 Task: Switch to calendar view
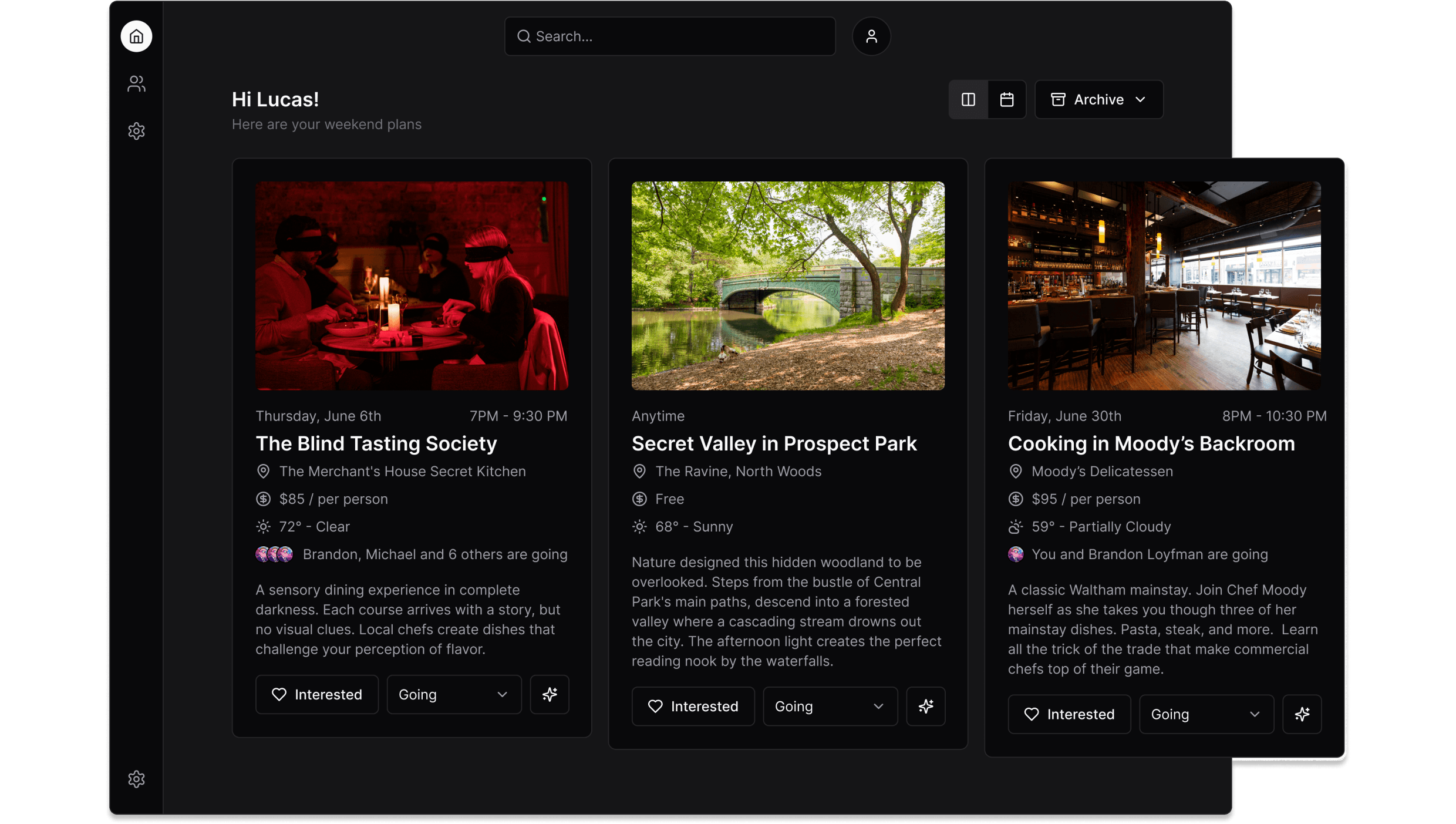tap(1007, 99)
